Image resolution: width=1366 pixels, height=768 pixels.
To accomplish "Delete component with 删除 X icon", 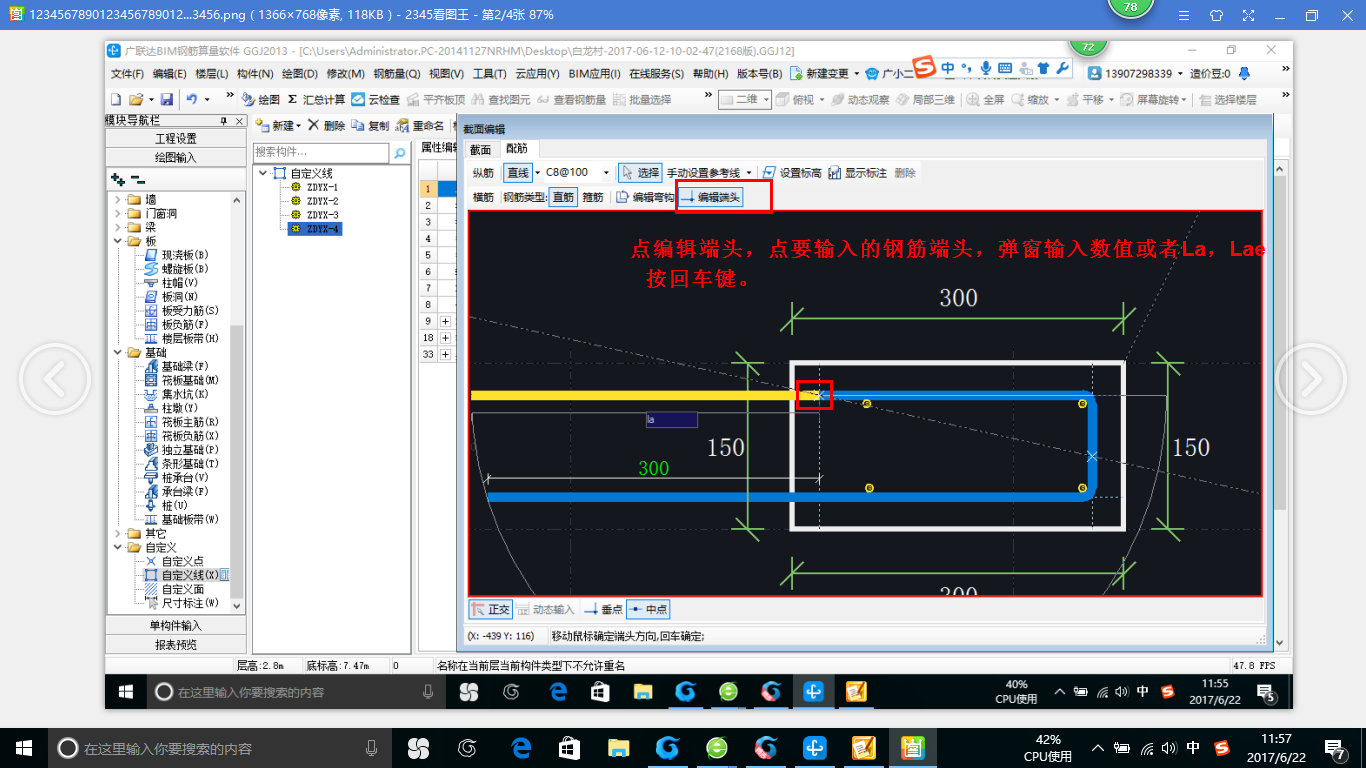I will pyautogui.click(x=327, y=126).
